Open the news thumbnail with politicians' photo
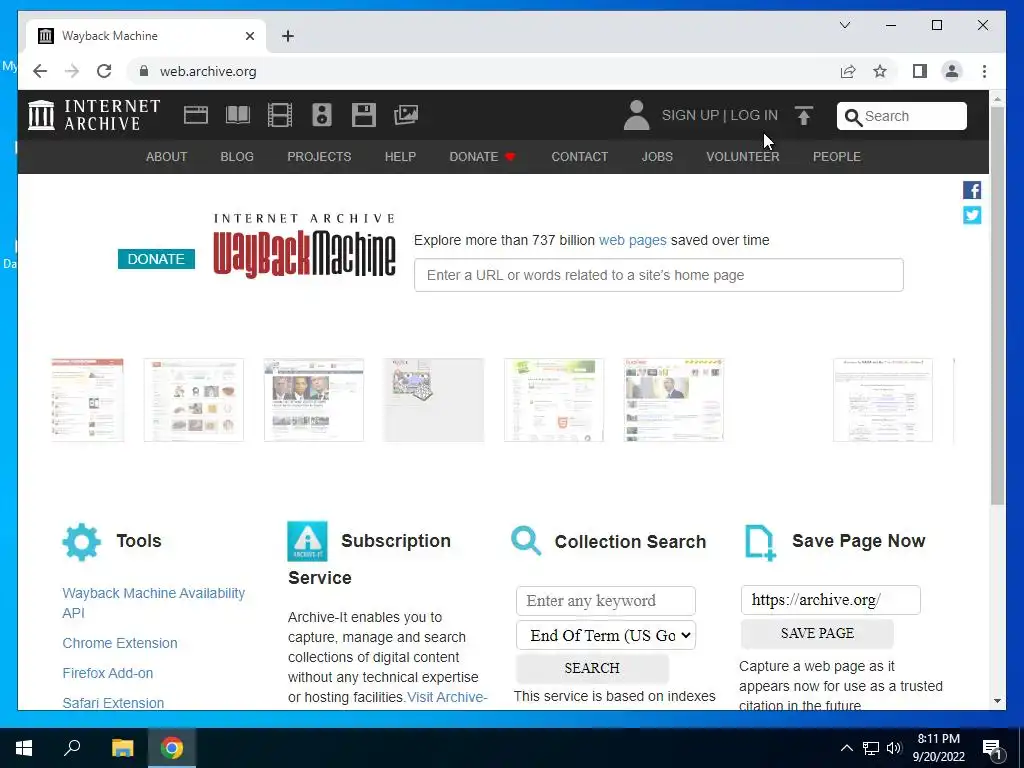 click(313, 400)
